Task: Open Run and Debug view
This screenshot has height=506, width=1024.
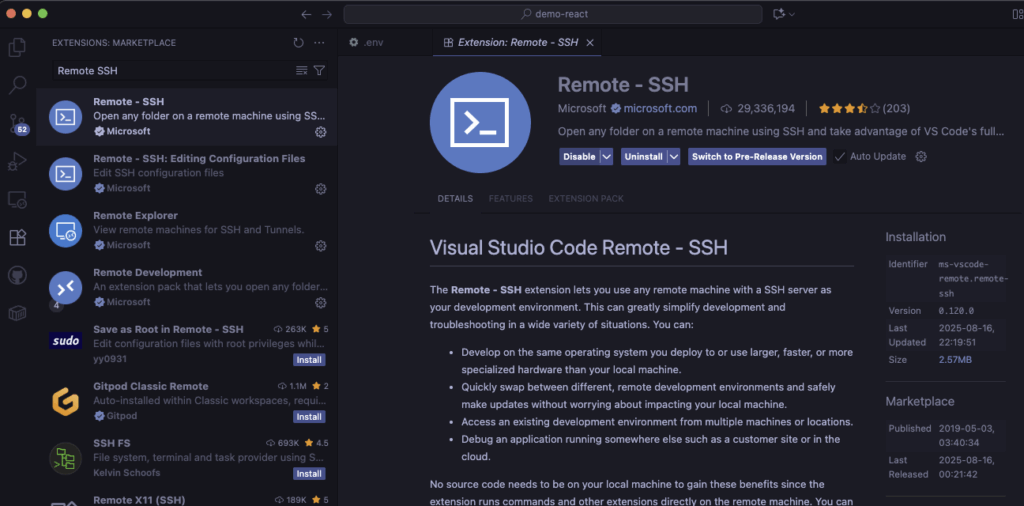Action: (17, 161)
